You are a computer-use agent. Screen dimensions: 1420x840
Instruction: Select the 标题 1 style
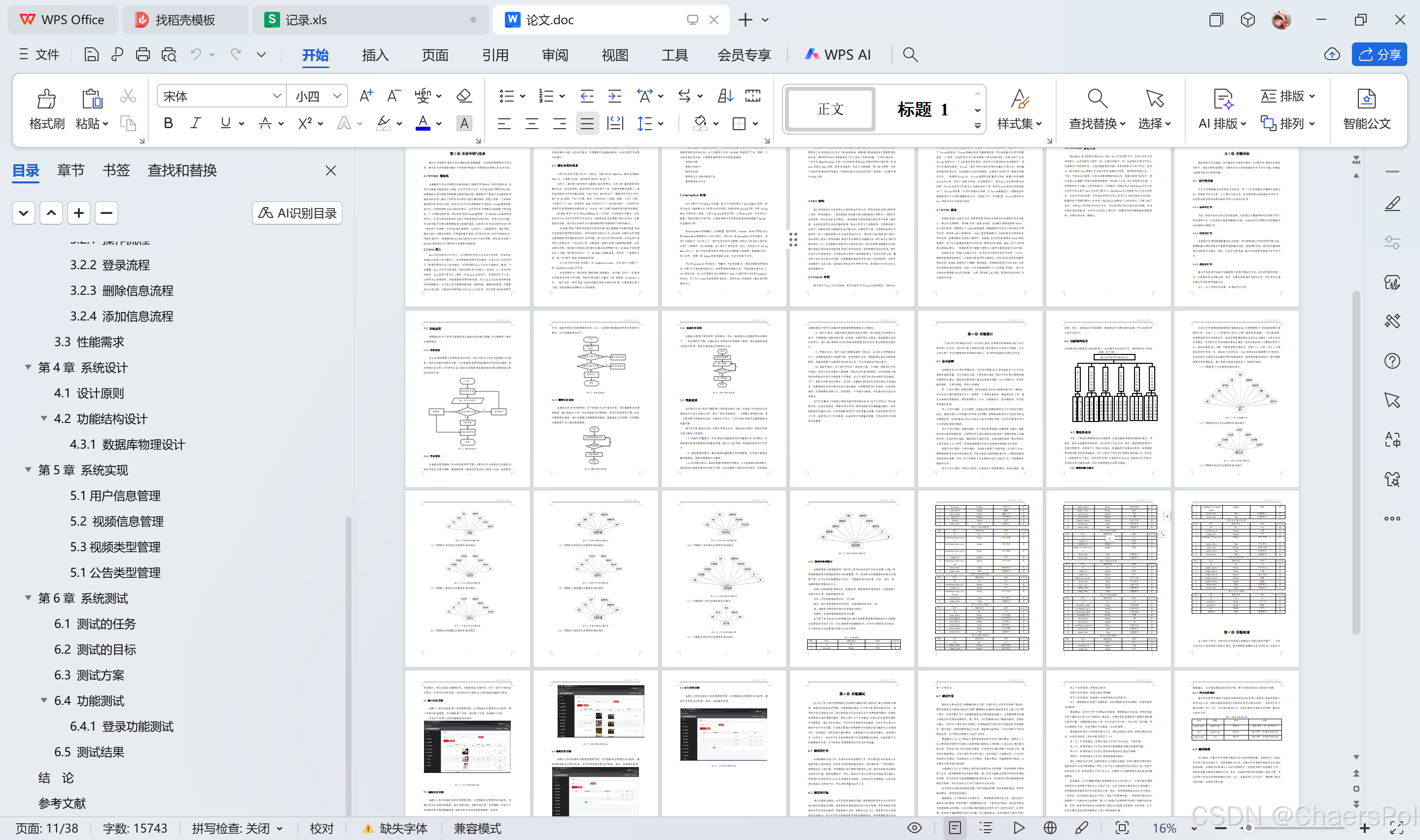(923, 109)
